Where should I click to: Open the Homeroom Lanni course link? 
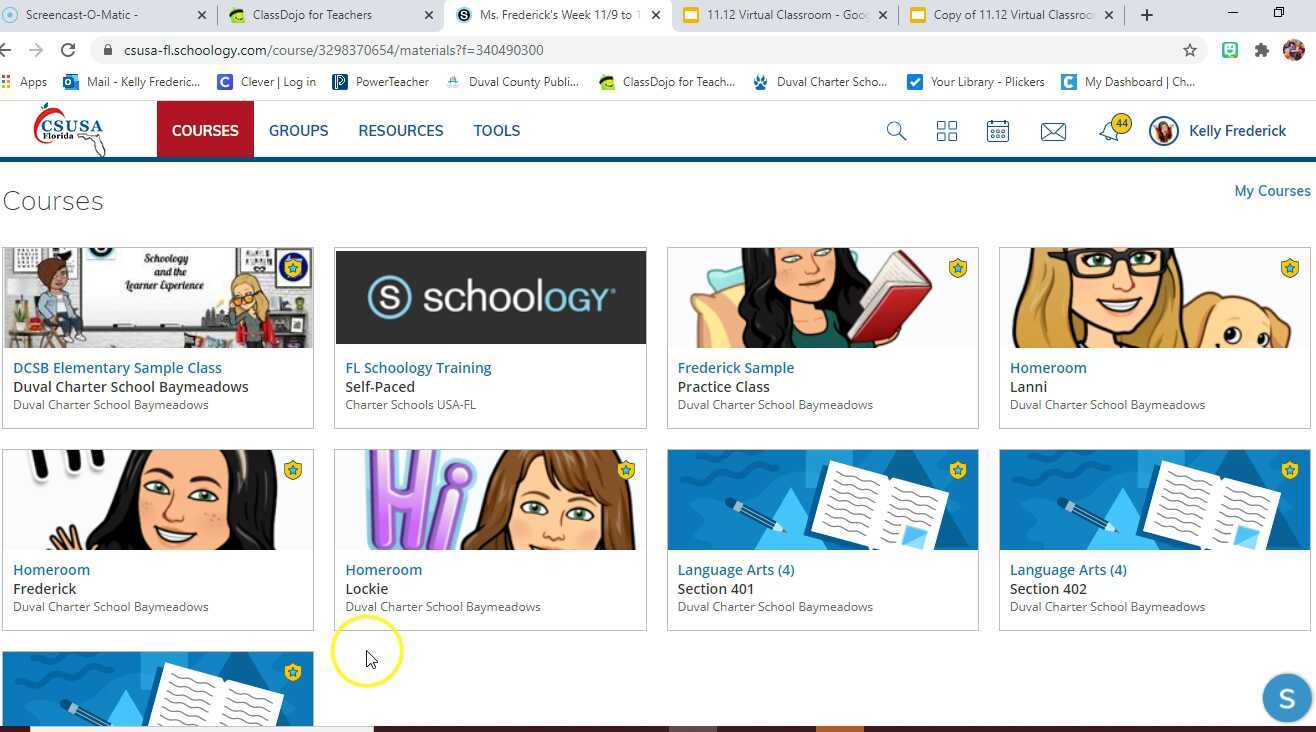[1048, 368]
